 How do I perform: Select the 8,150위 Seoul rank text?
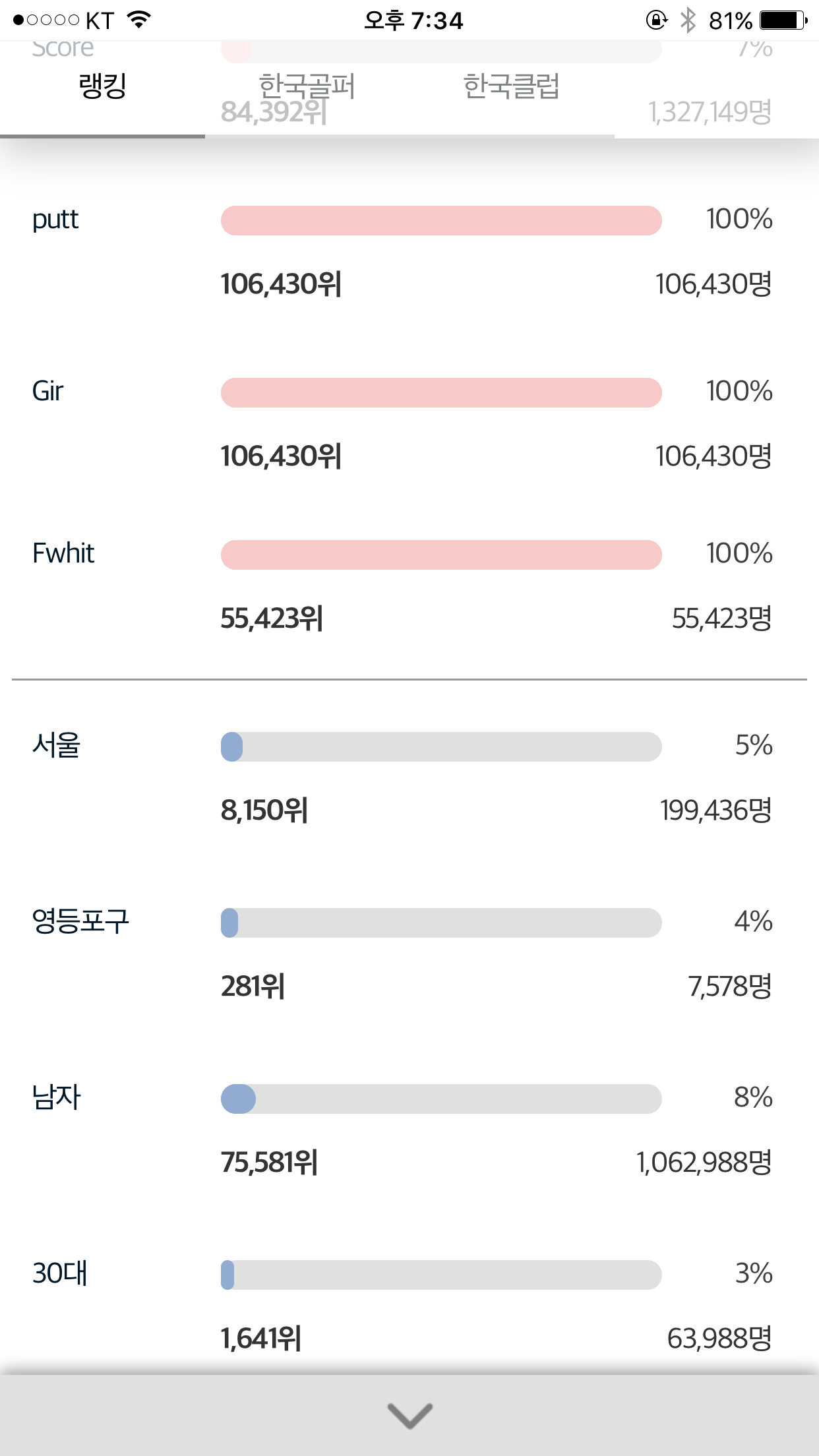[x=264, y=810]
